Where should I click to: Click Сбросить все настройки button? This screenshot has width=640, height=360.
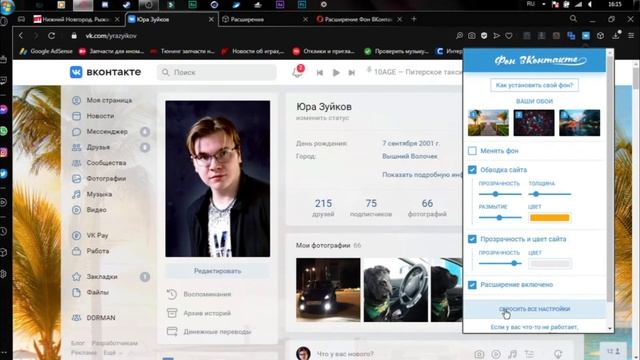pos(534,309)
